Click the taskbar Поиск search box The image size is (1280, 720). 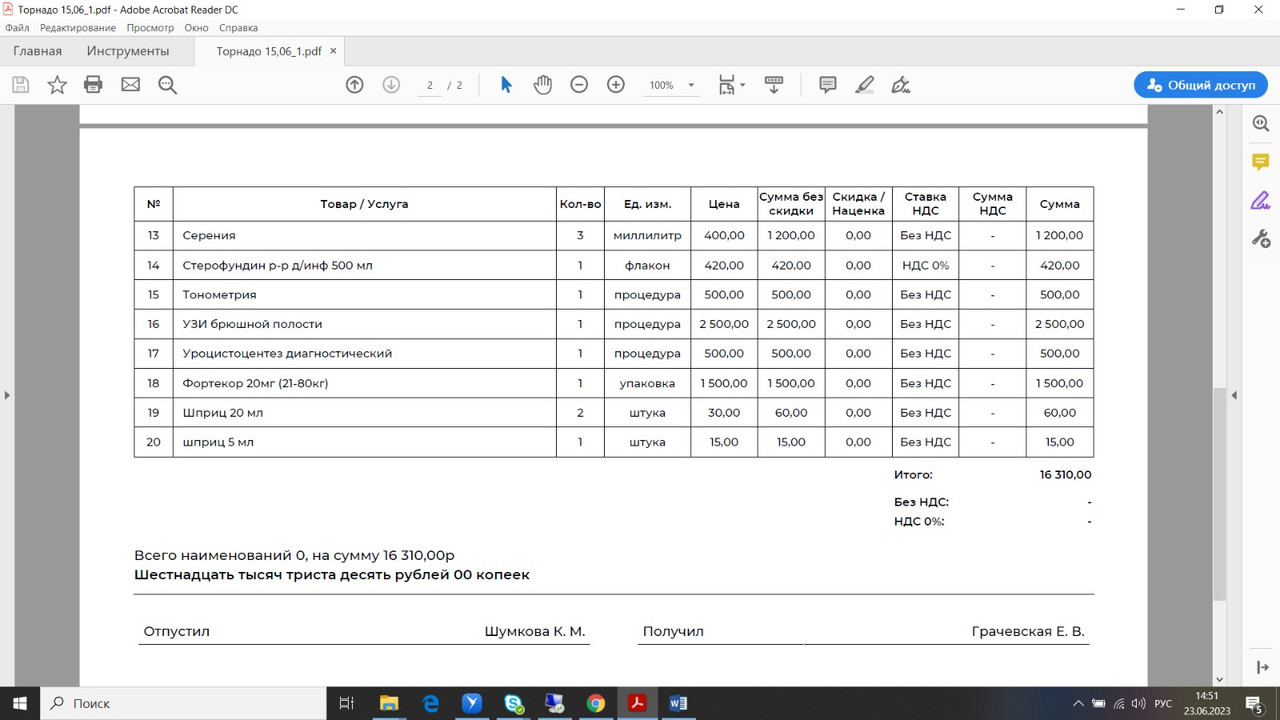coord(183,703)
